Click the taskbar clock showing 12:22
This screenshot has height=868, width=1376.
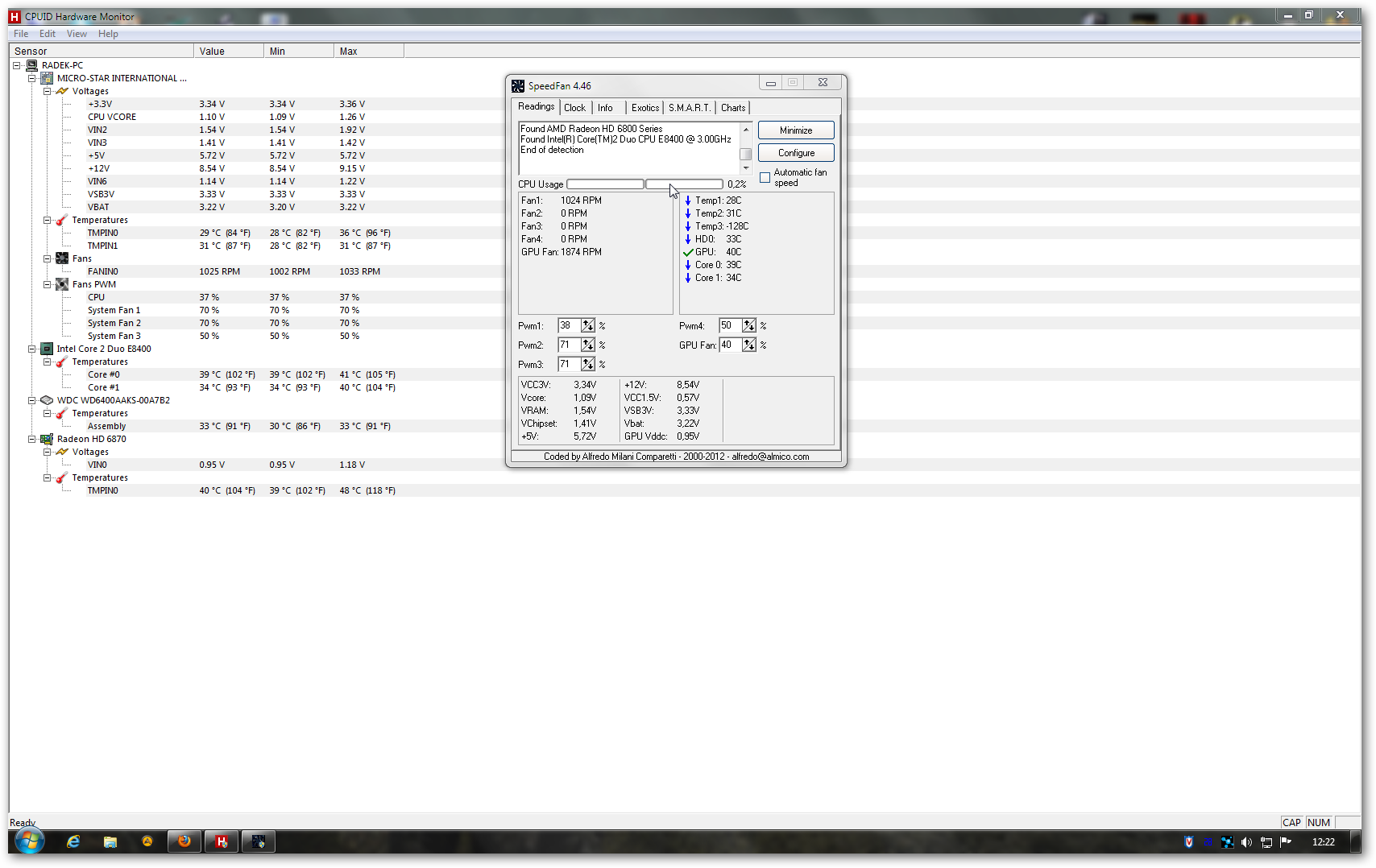(1324, 842)
